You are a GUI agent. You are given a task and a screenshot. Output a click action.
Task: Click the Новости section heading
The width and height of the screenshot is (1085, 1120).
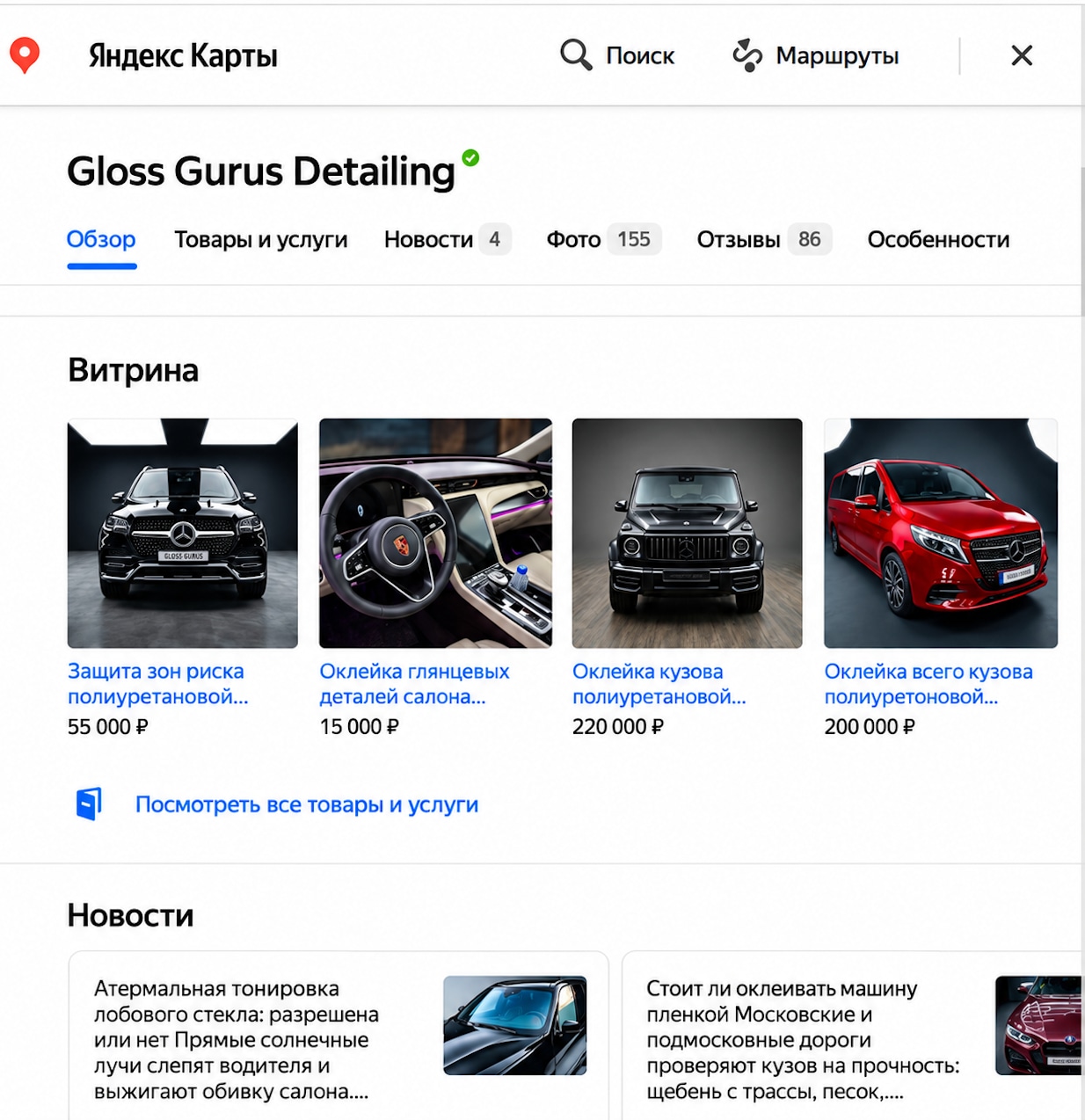pos(130,915)
